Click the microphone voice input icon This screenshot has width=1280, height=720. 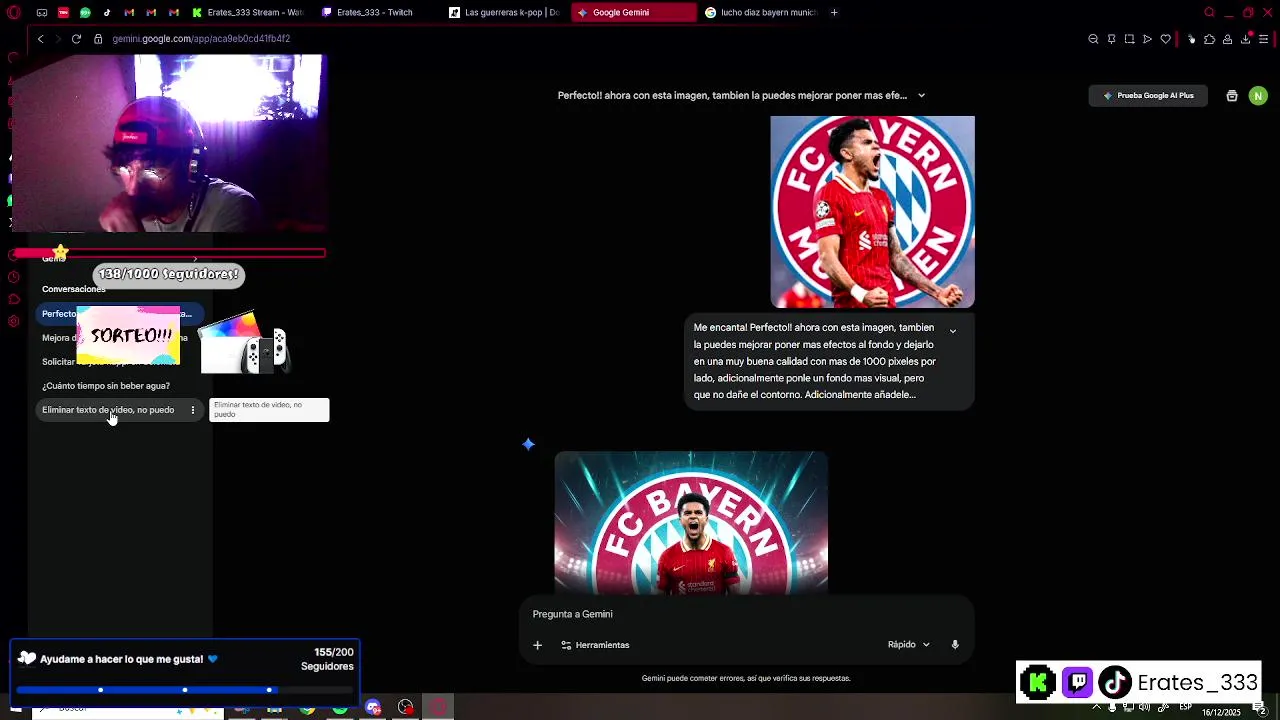pos(955,645)
